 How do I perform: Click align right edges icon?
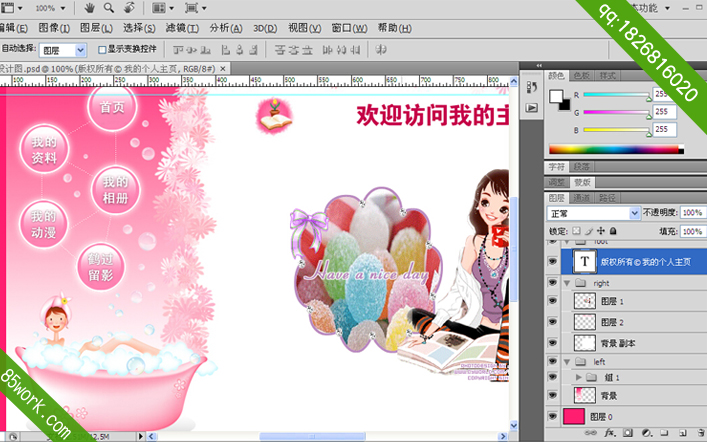click(x=253, y=50)
